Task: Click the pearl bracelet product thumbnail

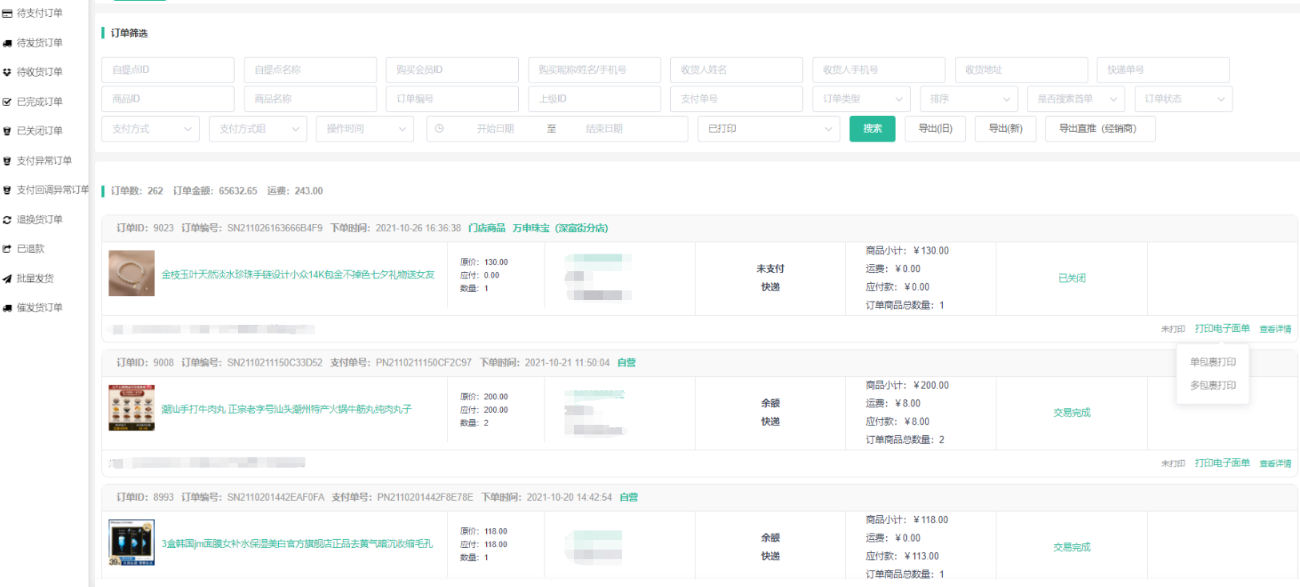Action: click(131, 274)
